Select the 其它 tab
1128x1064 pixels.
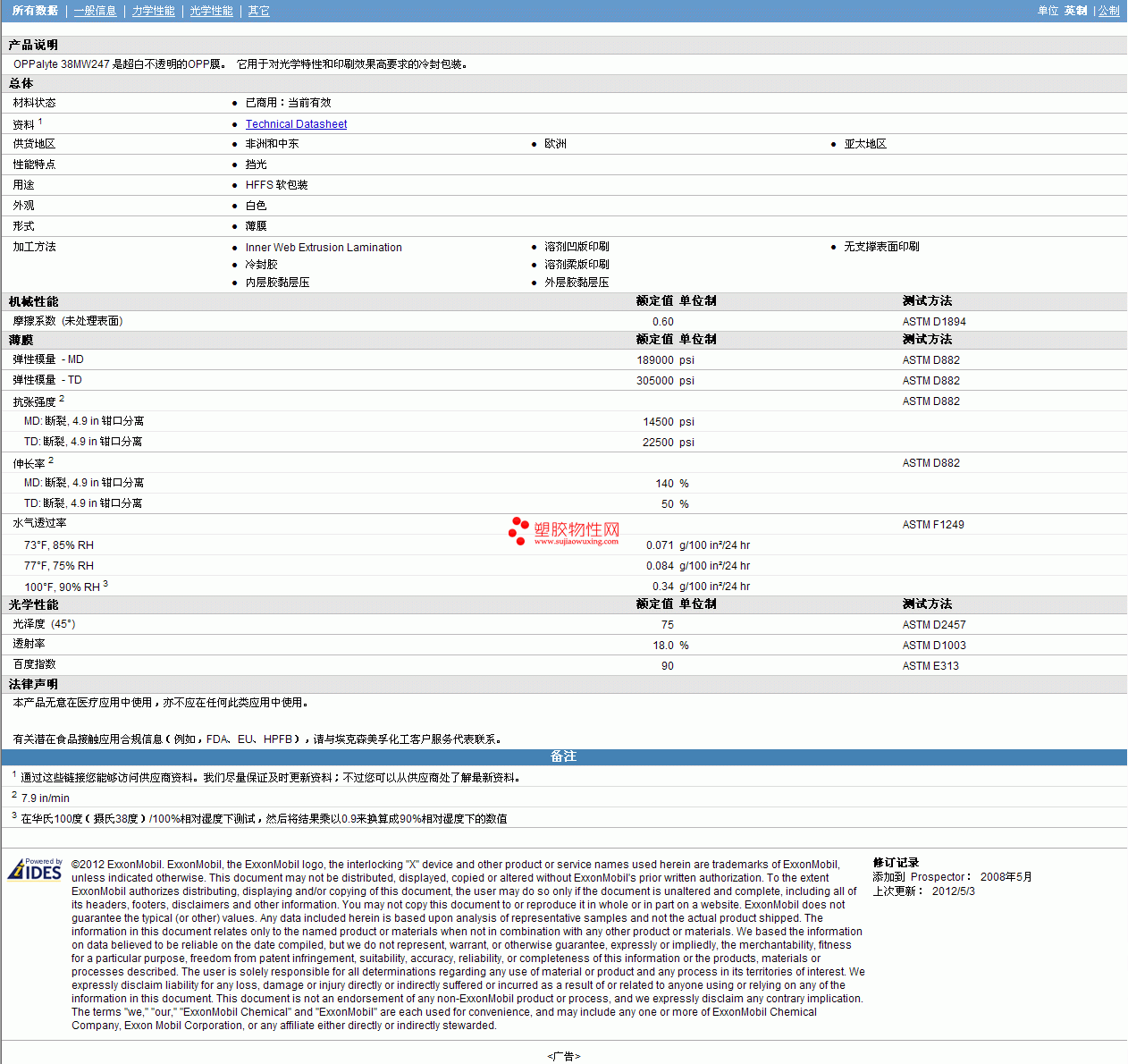point(258,11)
